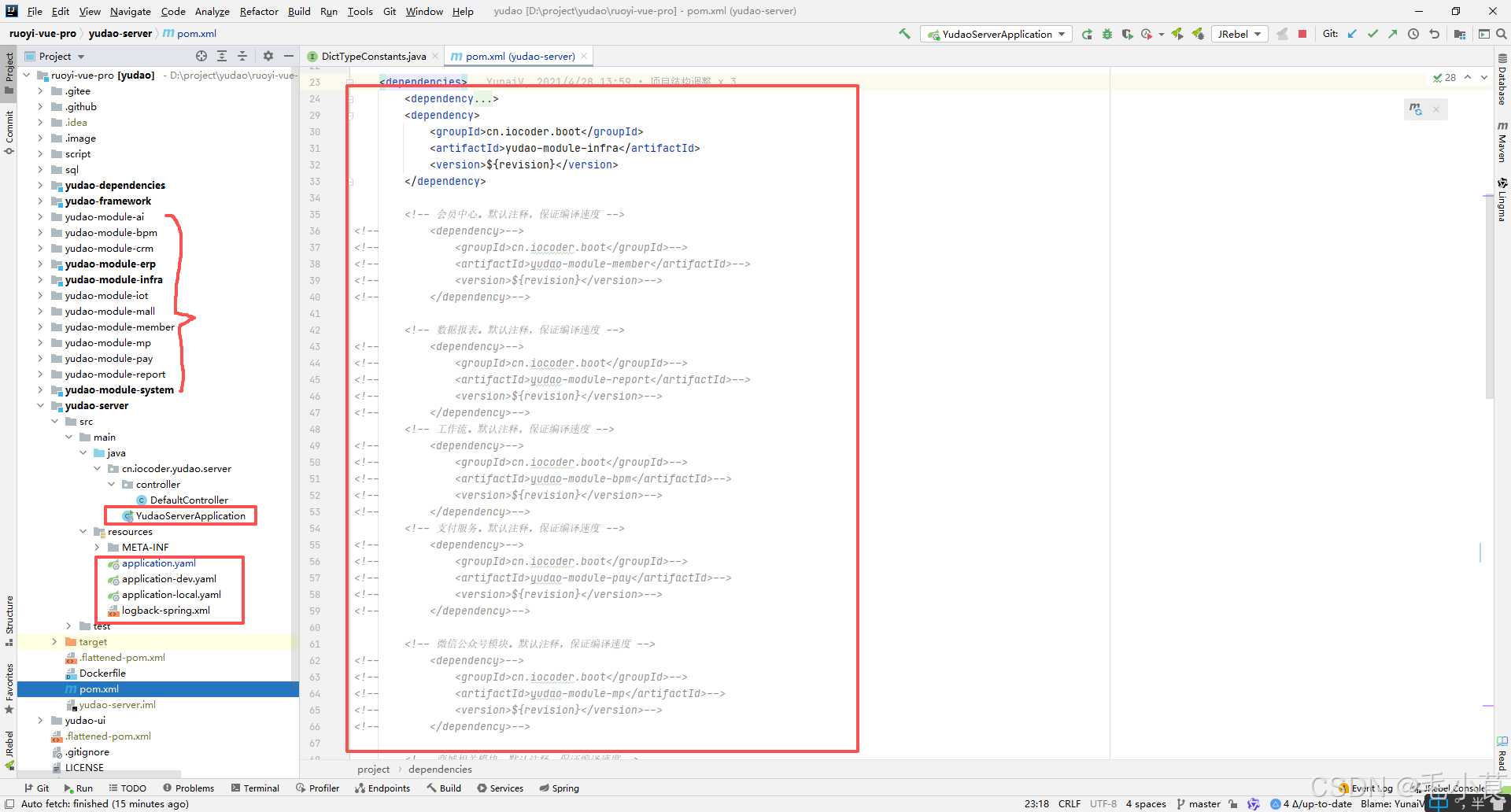The image size is (1511, 812).
Task: Close the pom.xml (yudao-server) tab
Action: (x=584, y=56)
